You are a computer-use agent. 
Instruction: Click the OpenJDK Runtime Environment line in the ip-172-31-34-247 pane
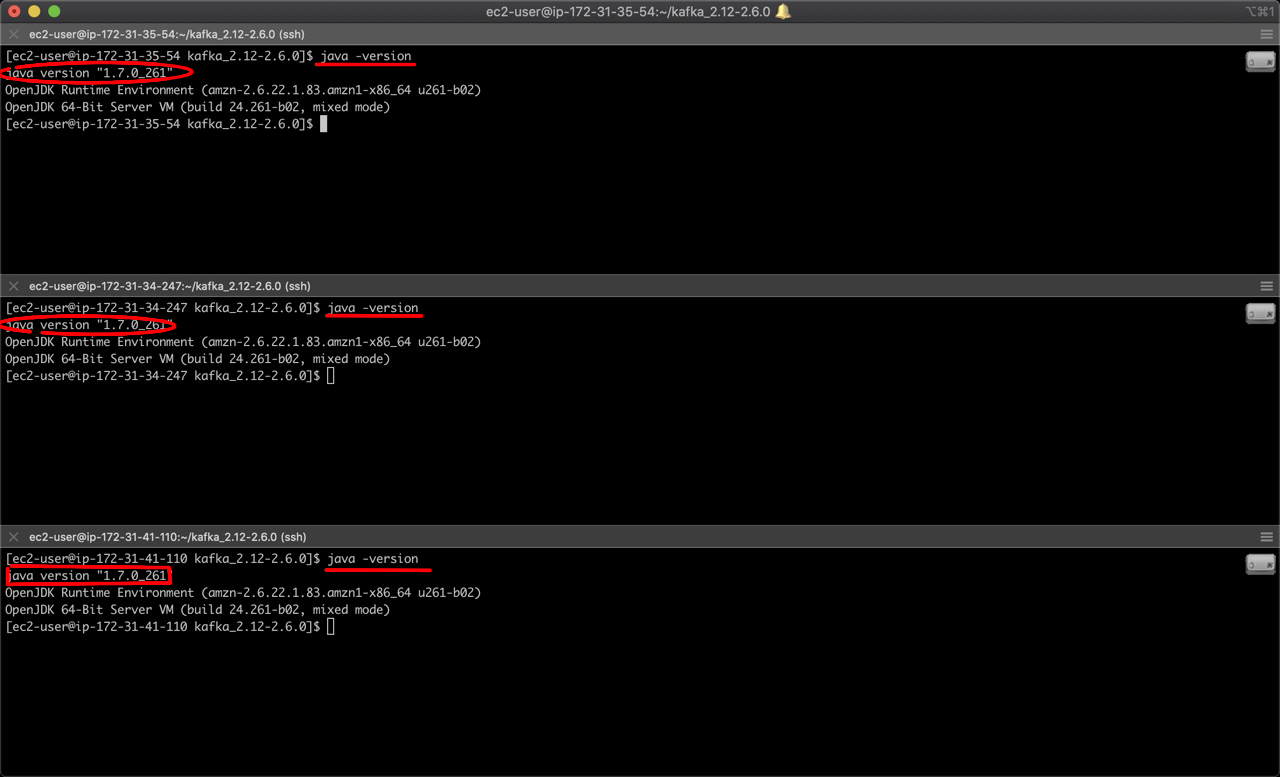[243, 342]
